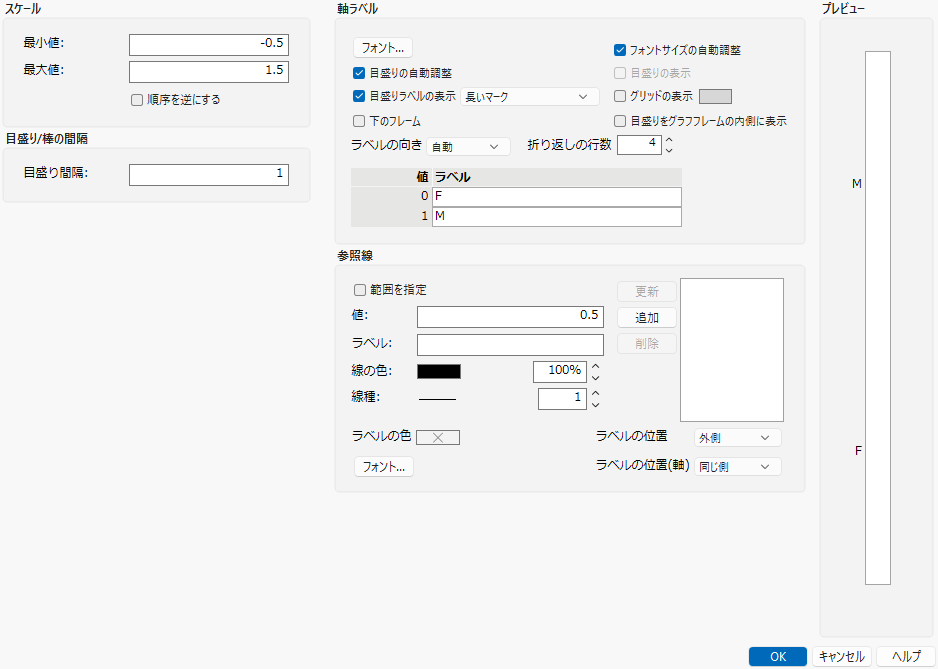
Task: Click the 折り返しの行数 field
Action: click(639, 144)
